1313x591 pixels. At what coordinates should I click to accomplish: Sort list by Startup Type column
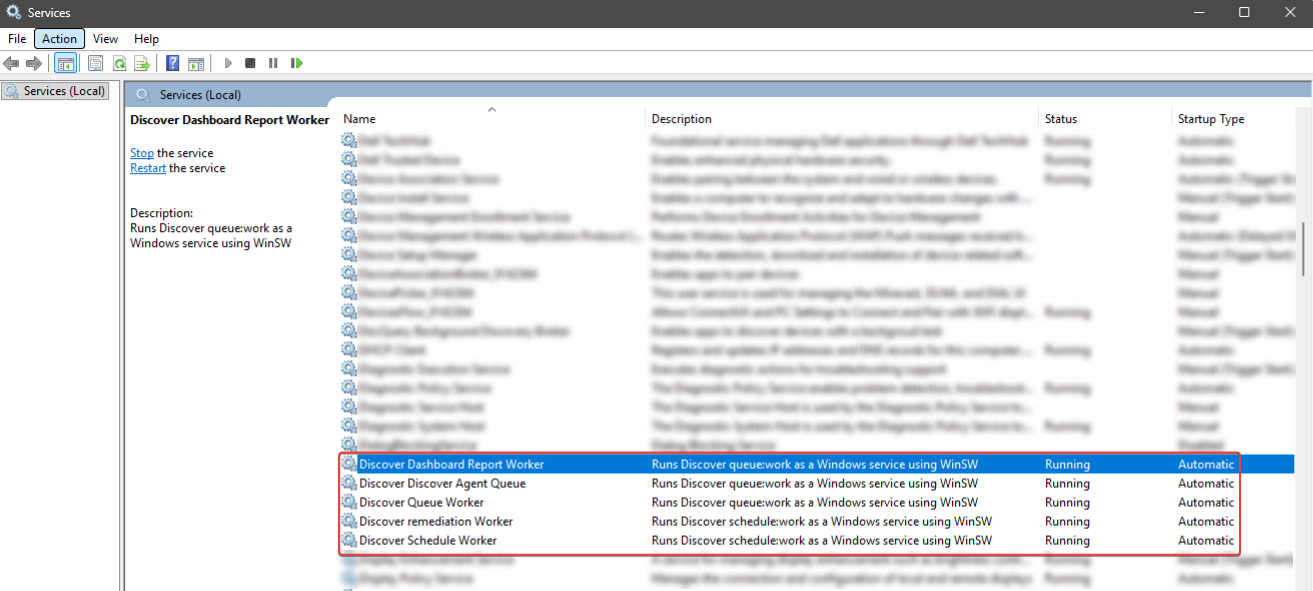1210,119
